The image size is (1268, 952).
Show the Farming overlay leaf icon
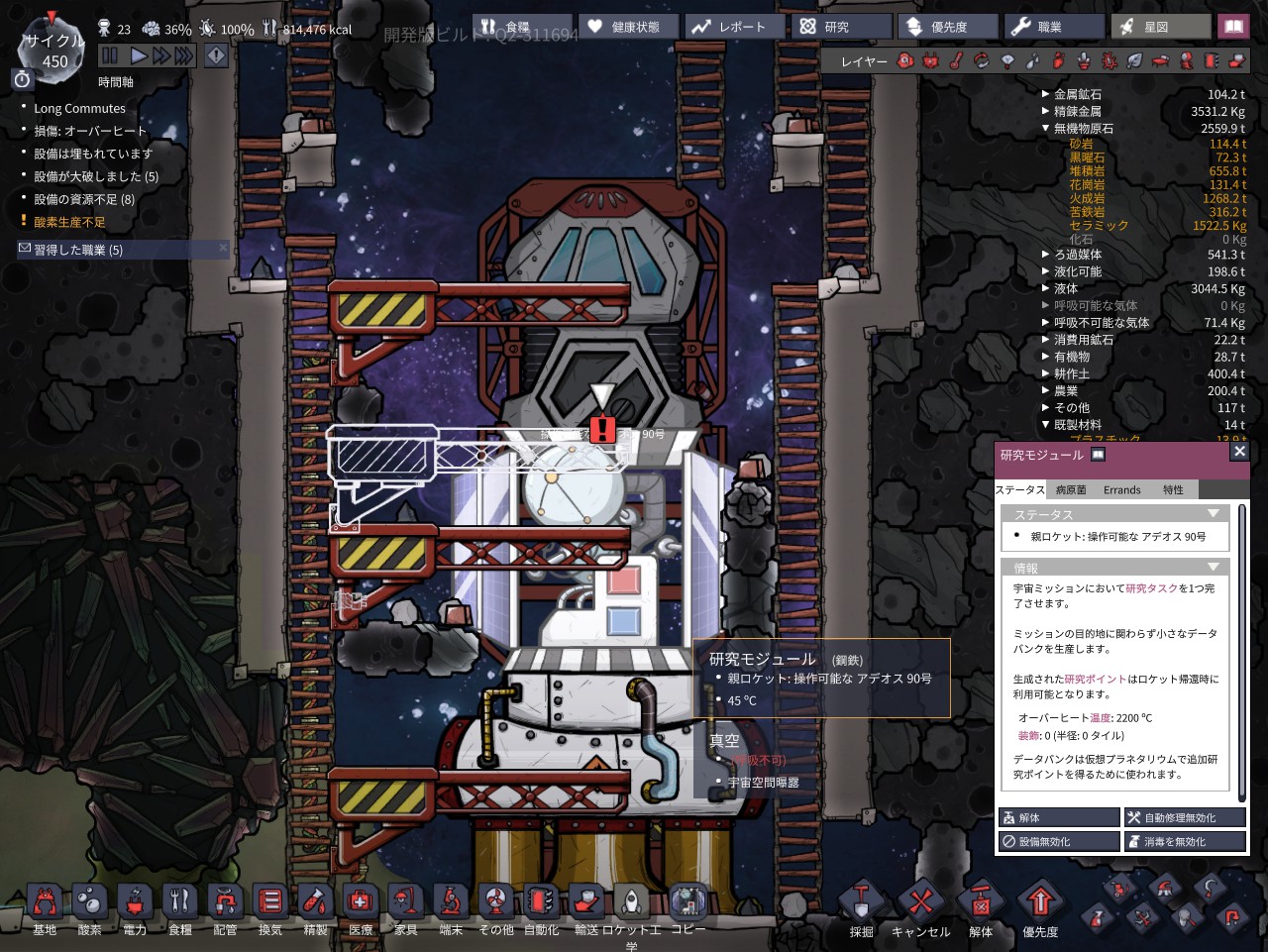[1135, 61]
